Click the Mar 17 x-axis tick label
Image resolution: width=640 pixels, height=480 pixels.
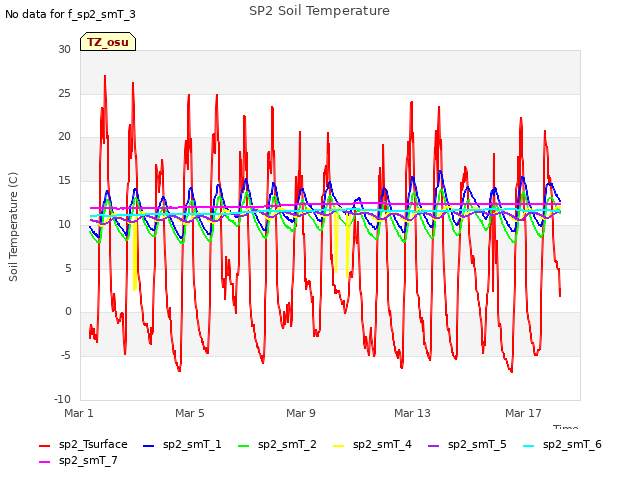tap(523, 413)
